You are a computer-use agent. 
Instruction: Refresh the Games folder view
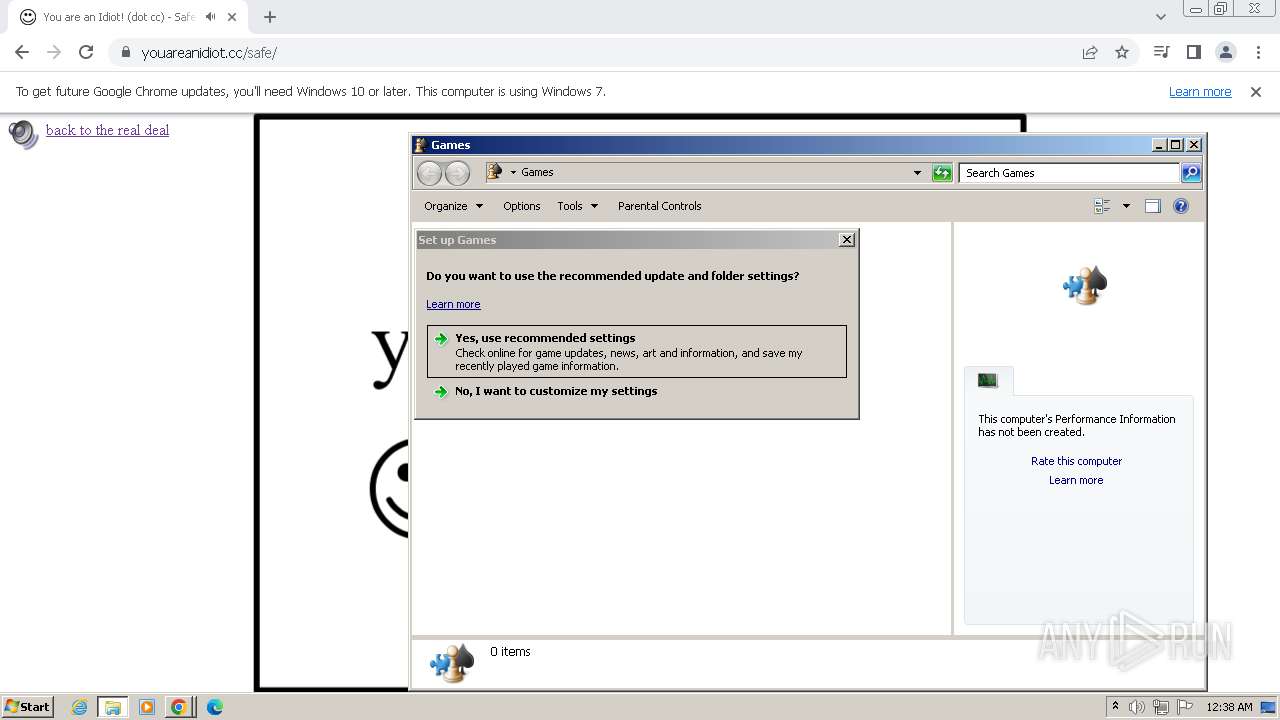tap(942, 173)
